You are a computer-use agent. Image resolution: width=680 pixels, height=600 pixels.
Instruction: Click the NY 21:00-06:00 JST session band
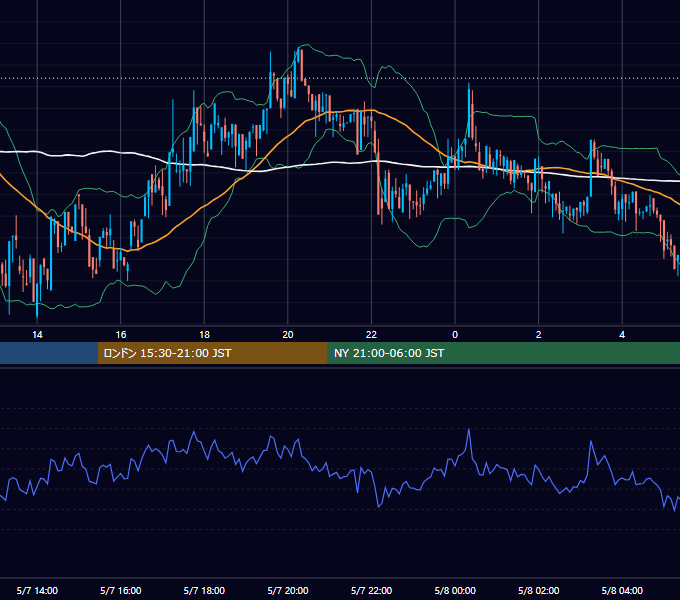503,353
